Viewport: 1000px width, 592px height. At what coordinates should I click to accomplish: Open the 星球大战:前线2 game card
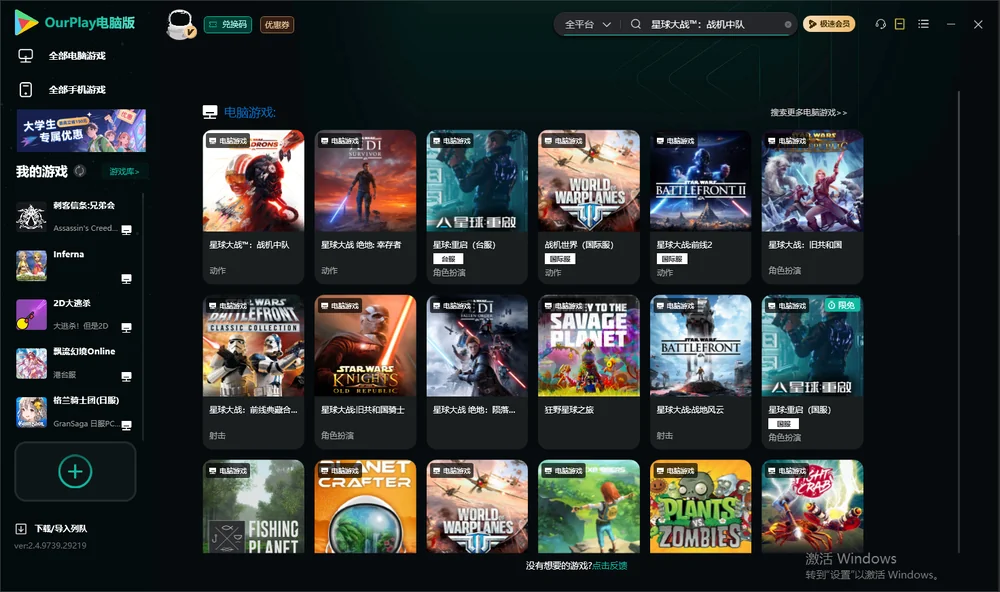701,207
